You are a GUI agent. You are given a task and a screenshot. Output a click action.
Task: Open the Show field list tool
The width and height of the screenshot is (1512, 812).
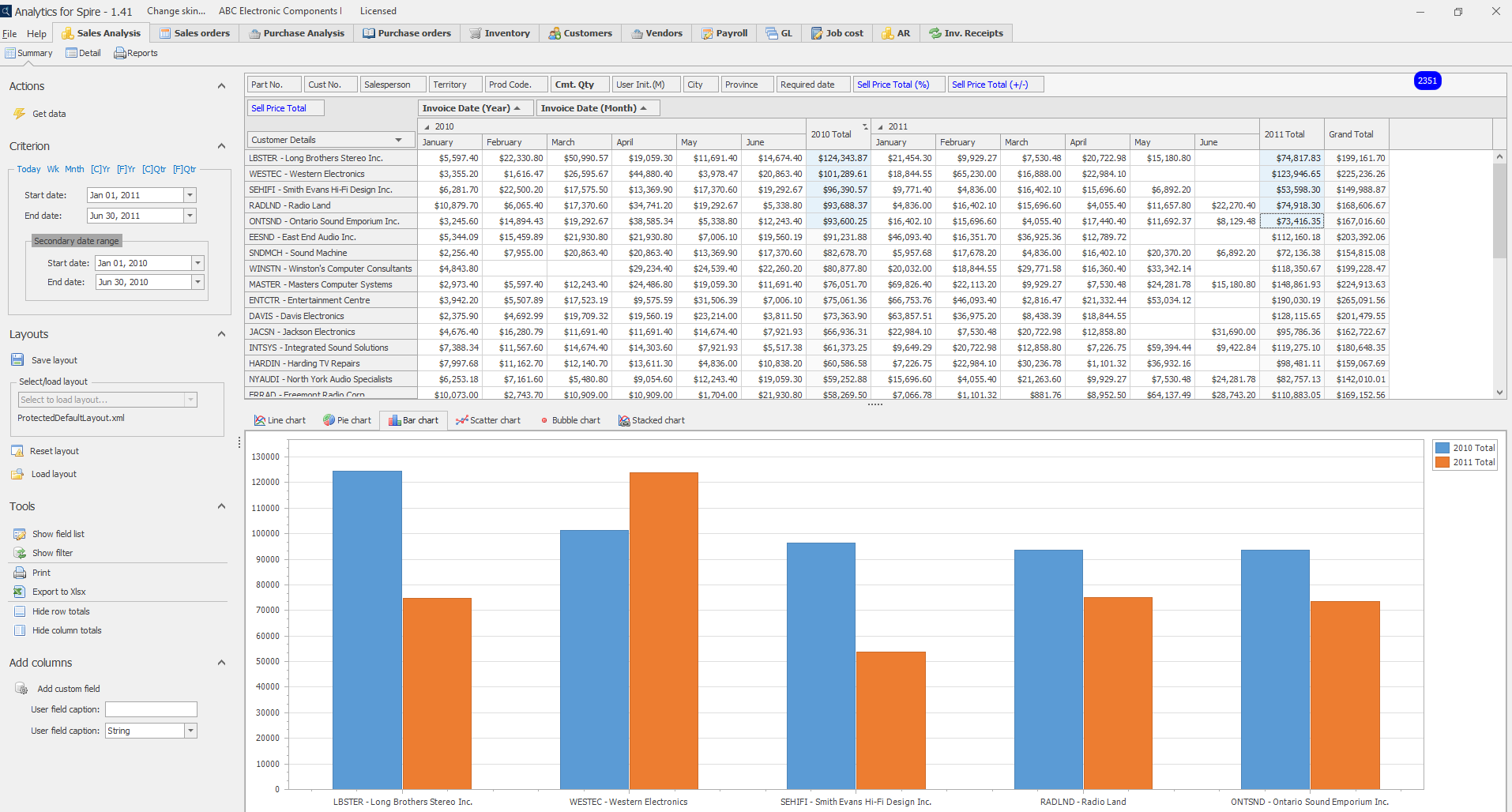[x=49, y=534]
